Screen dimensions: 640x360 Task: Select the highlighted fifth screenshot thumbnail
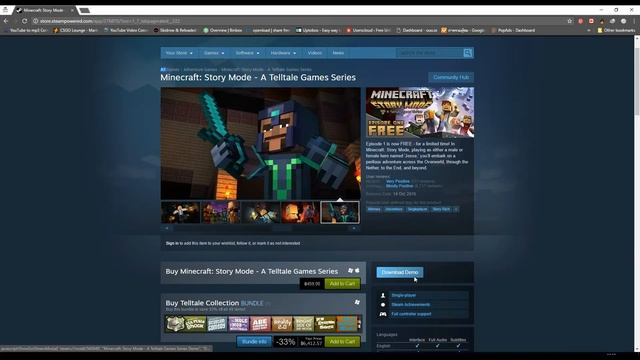(x=340, y=212)
